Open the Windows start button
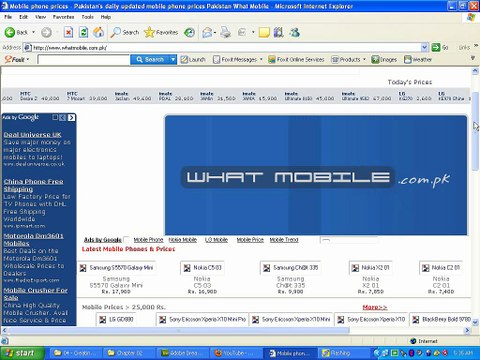The height and width of the screenshot is (360, 480). tap(22, 353)
